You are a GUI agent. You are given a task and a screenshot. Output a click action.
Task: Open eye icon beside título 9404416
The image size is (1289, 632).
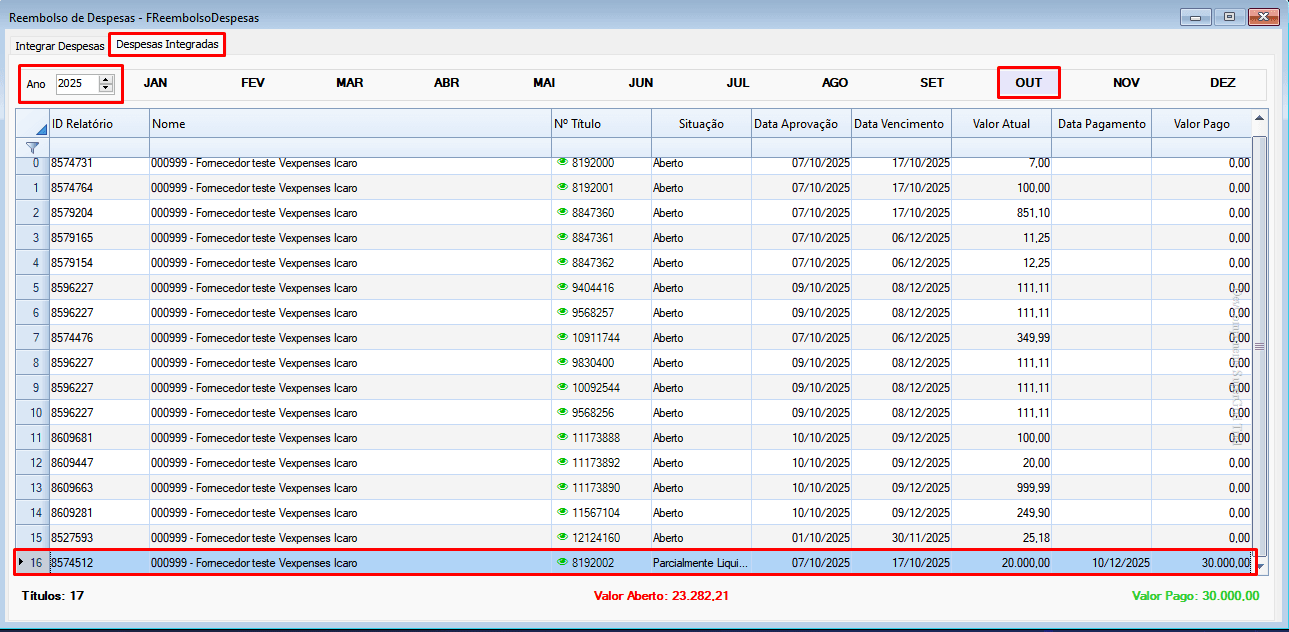pyautogui.click(x=561, y=287)
